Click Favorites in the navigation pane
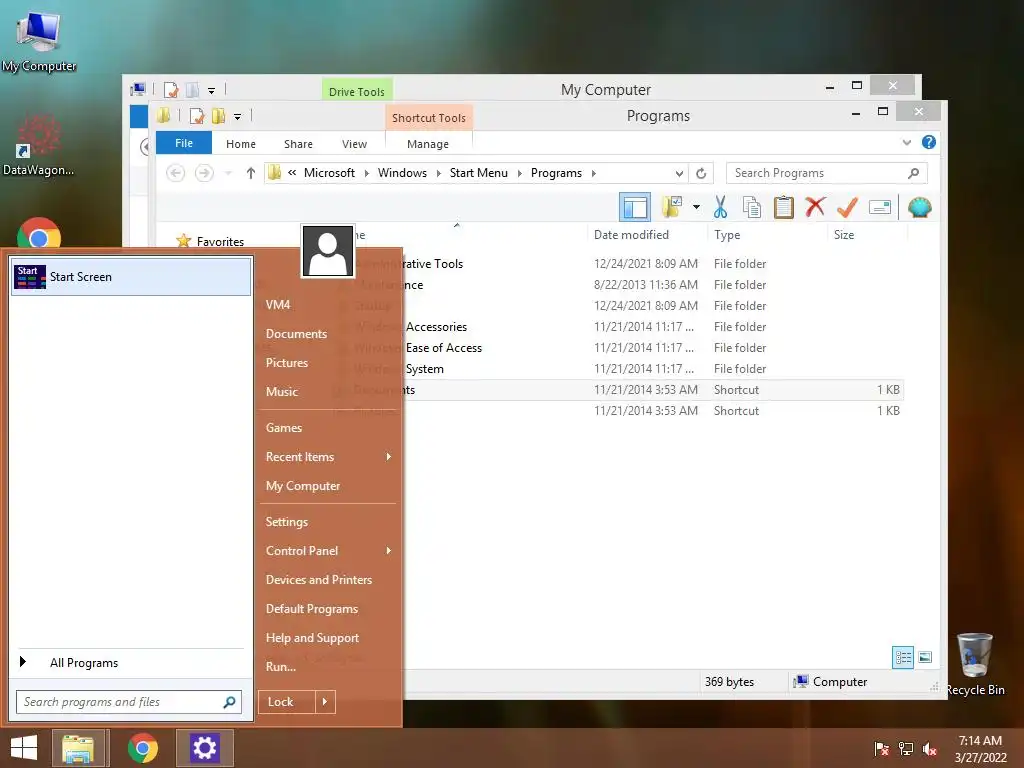Screen dimensions: 1024x768 click(x=220, y=242)
